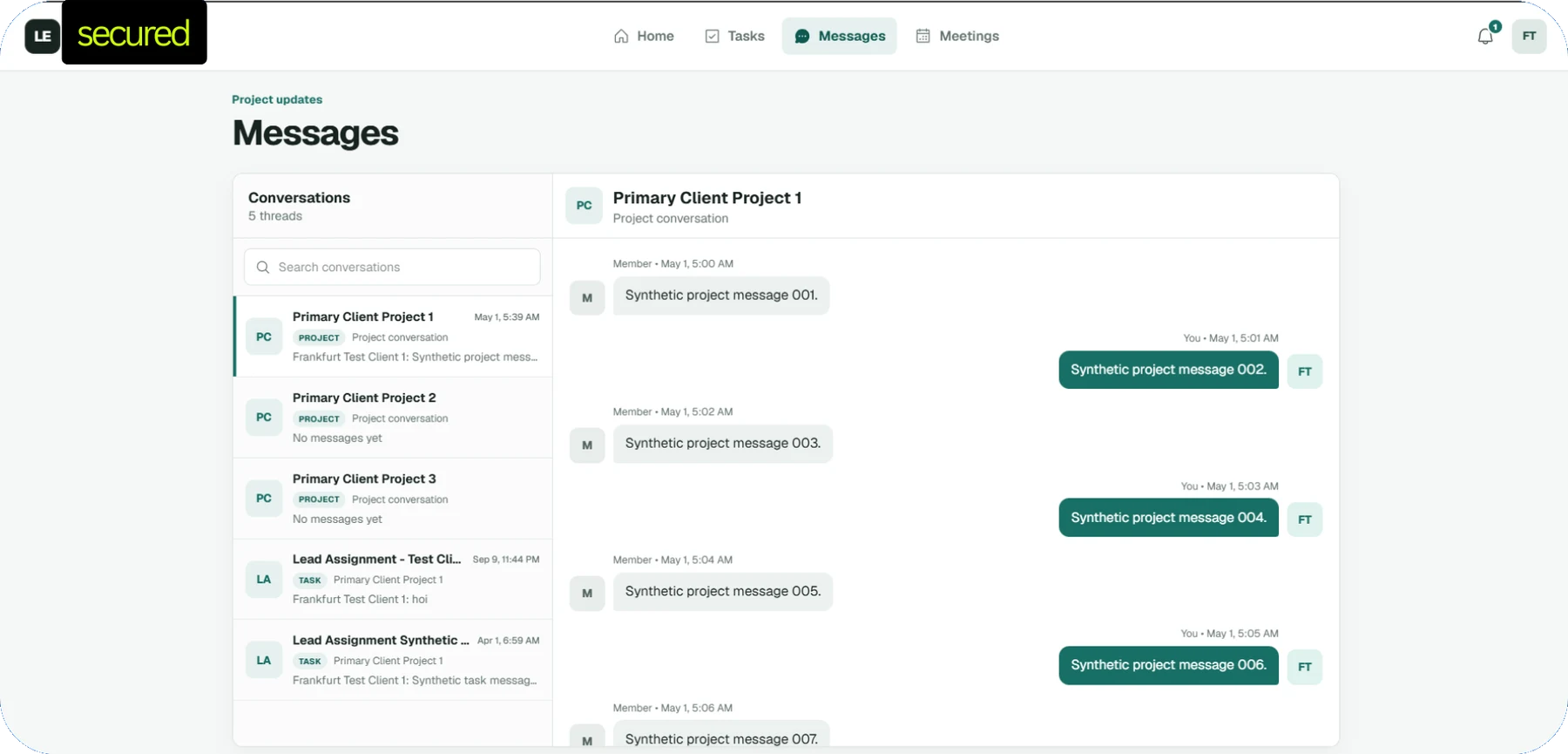Click timestamp 'Sep 9, 11:44 PM'
The width and height of the screenshot is (1568, 754).
coord(506,560)
